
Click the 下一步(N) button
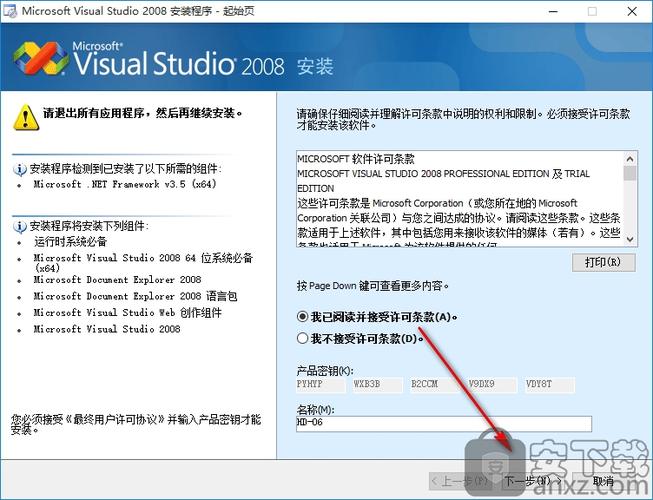click(x=532, y=481)
